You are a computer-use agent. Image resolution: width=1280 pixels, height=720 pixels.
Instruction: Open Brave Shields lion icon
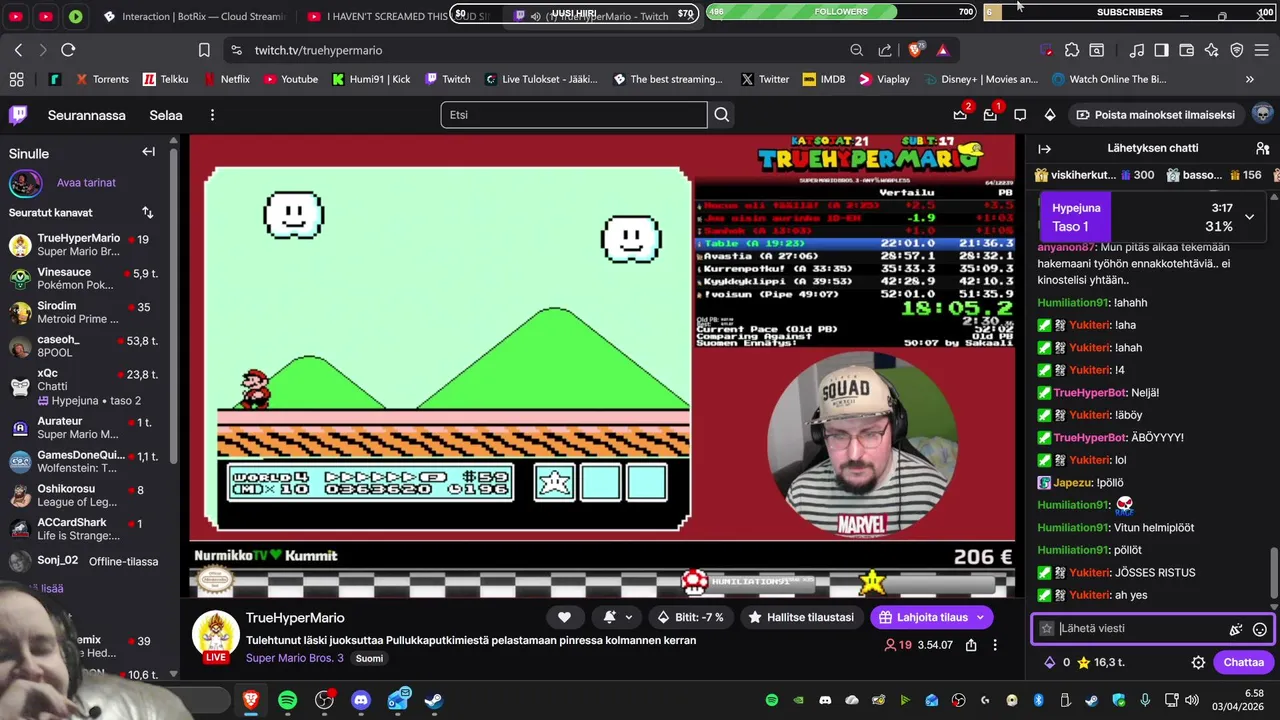[x=915, y=50]
